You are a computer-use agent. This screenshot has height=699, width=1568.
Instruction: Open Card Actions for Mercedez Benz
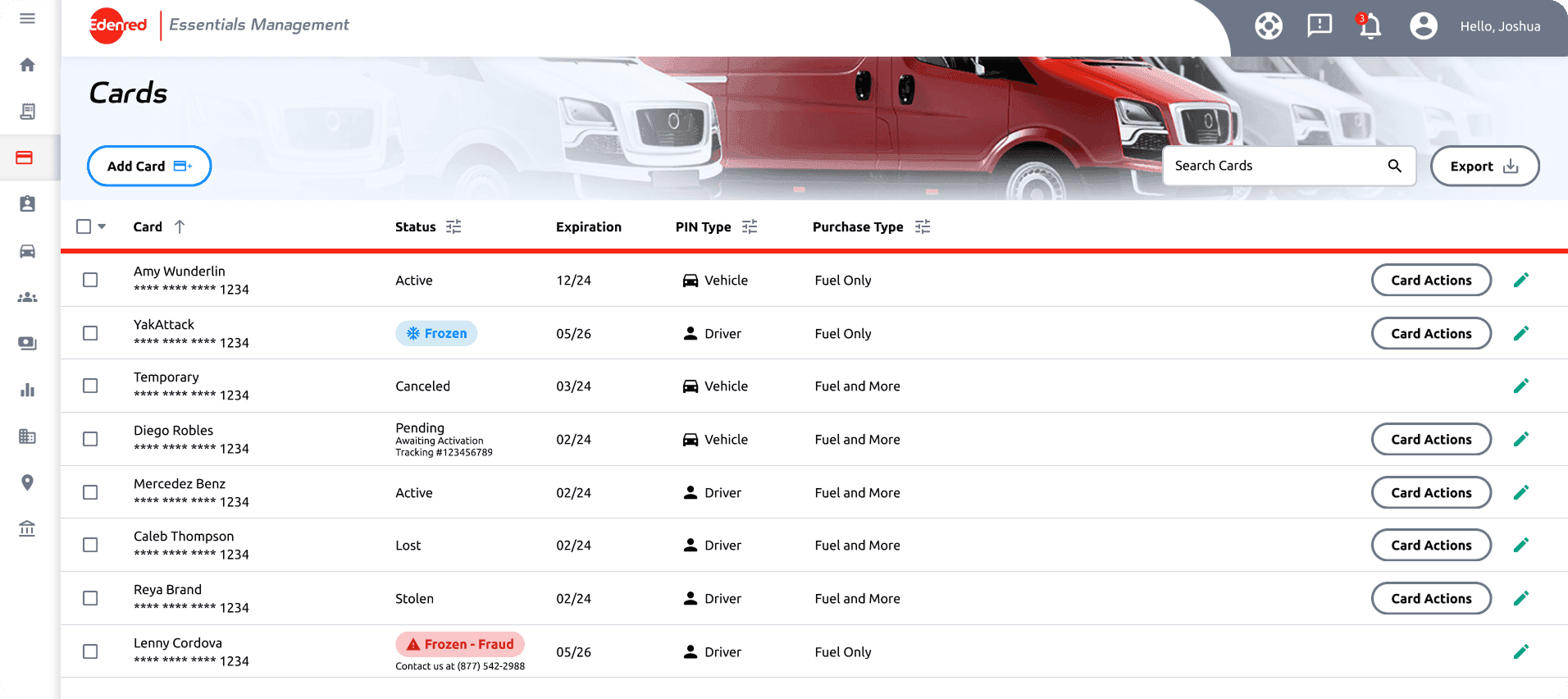tap(1431, 492)
